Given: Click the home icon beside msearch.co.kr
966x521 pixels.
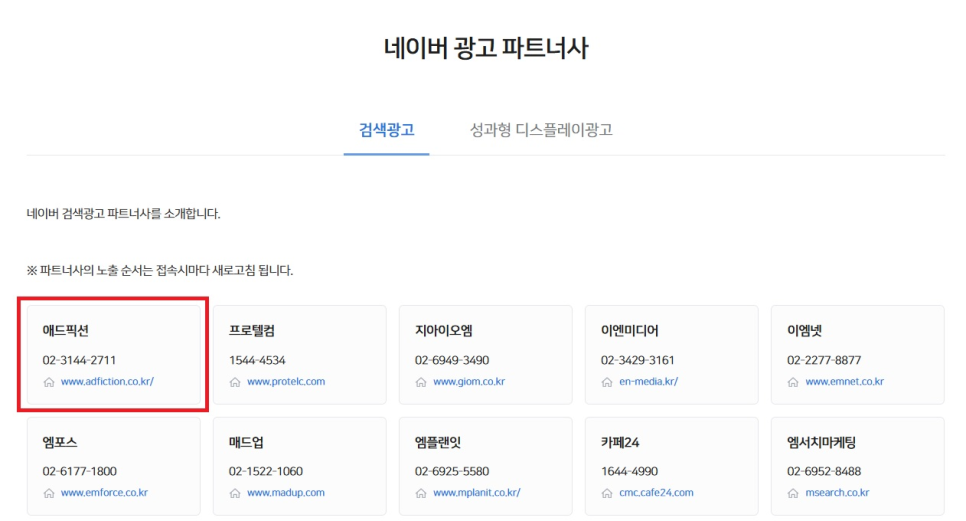Looking at the screenshot, I should 793,493.
